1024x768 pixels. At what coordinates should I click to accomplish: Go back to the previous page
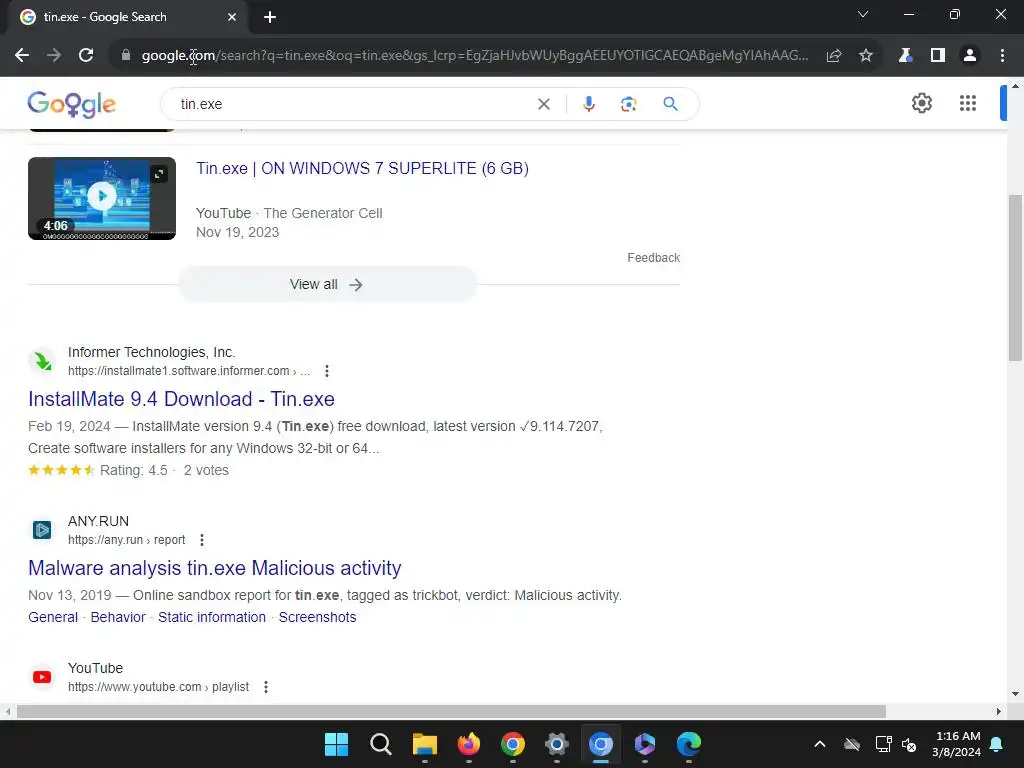point(22,56)
